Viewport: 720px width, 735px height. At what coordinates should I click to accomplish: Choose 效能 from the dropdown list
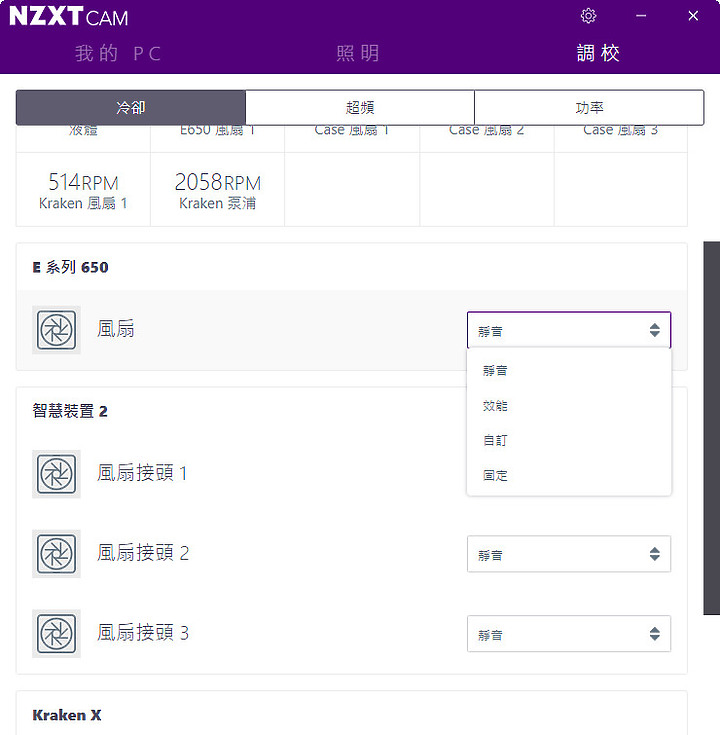point(569,405)
